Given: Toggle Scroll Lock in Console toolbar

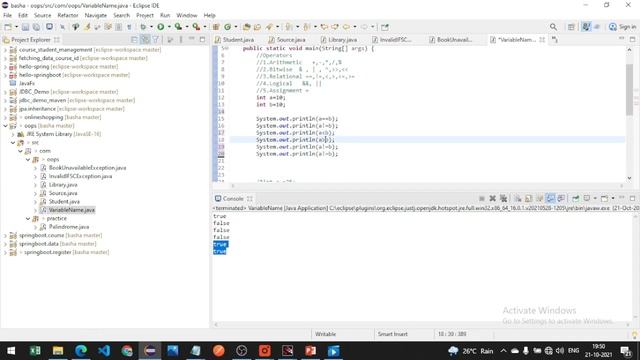Looking at the screenshot, I should pyautogui.click(x=529, y=198).
